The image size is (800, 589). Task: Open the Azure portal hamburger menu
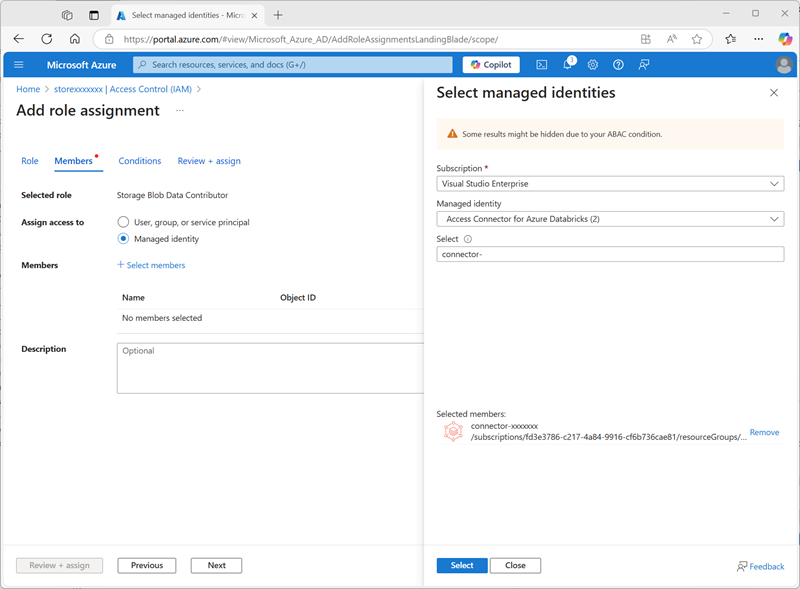19,65
